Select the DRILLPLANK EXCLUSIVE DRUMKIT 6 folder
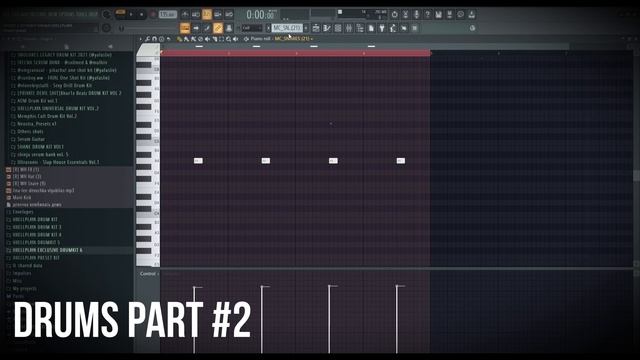Screen dimensions: 640x360 click(47, 250)
